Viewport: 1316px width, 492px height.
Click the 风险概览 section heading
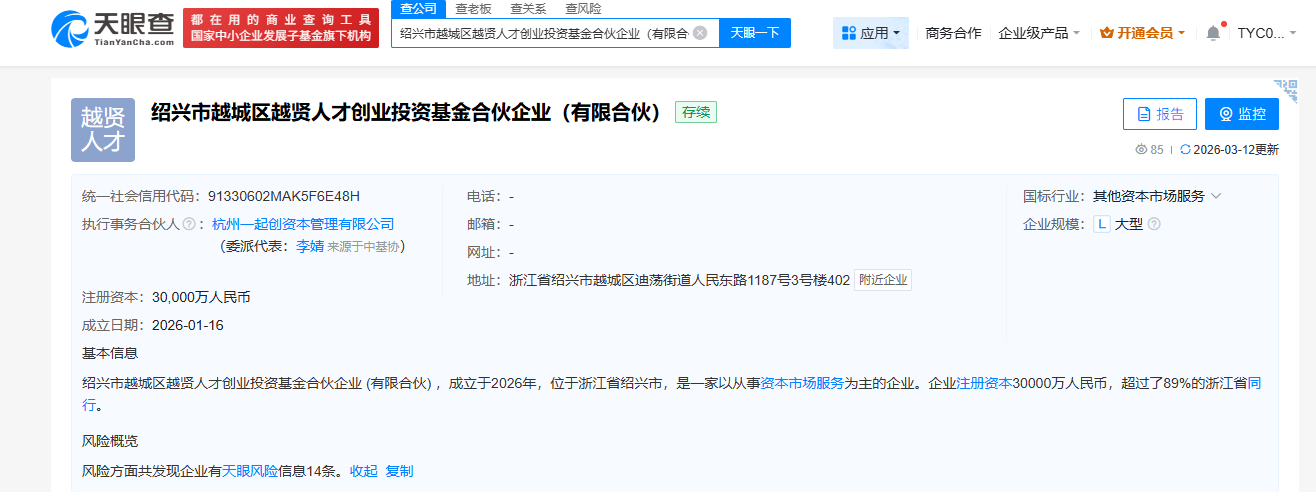click(x=110, y=441)
